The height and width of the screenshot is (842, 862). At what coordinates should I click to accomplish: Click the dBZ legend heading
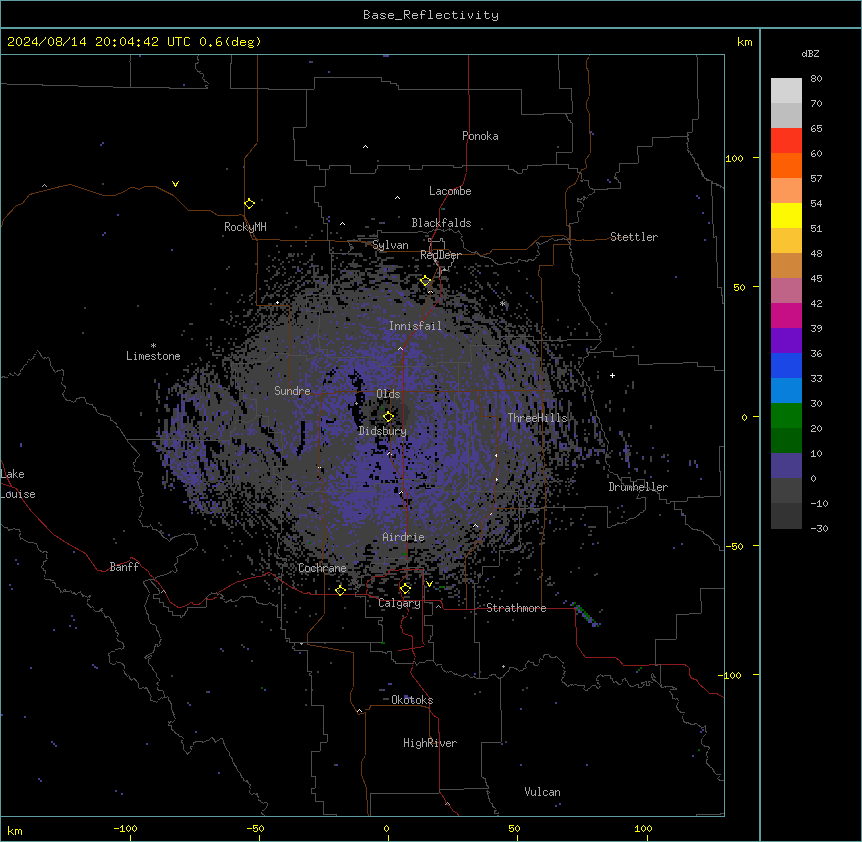[810, 53]
